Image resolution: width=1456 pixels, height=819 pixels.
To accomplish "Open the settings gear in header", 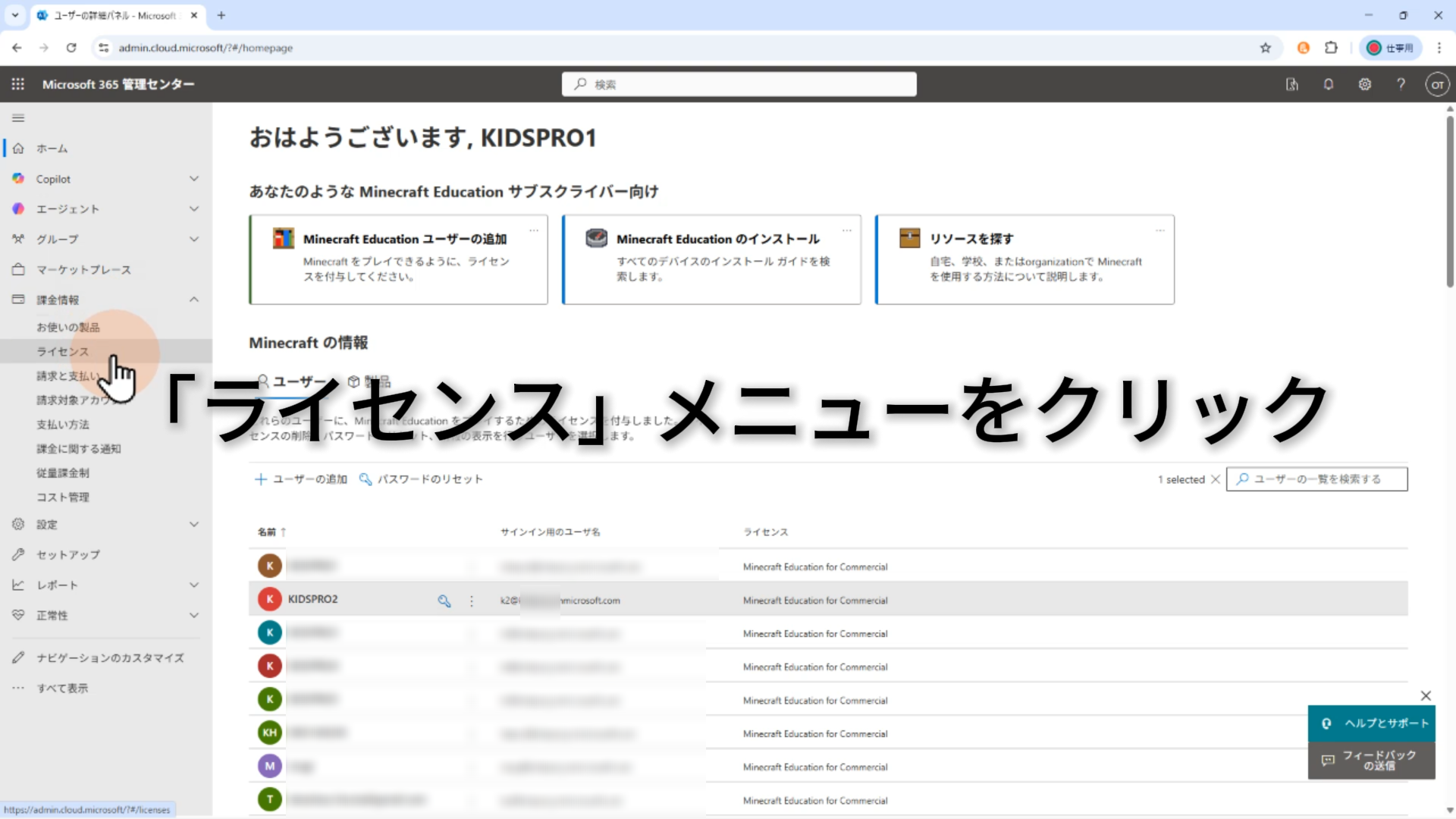I will 1365,84.
